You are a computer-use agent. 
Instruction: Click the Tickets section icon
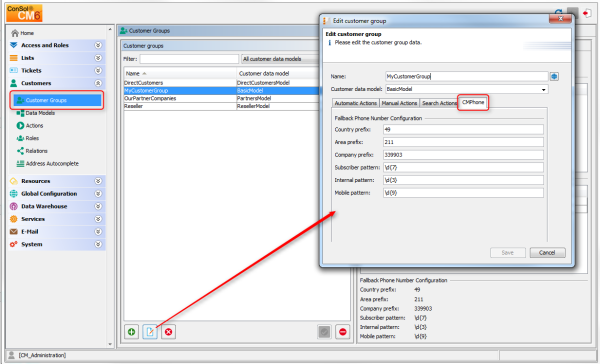point(14,70)
